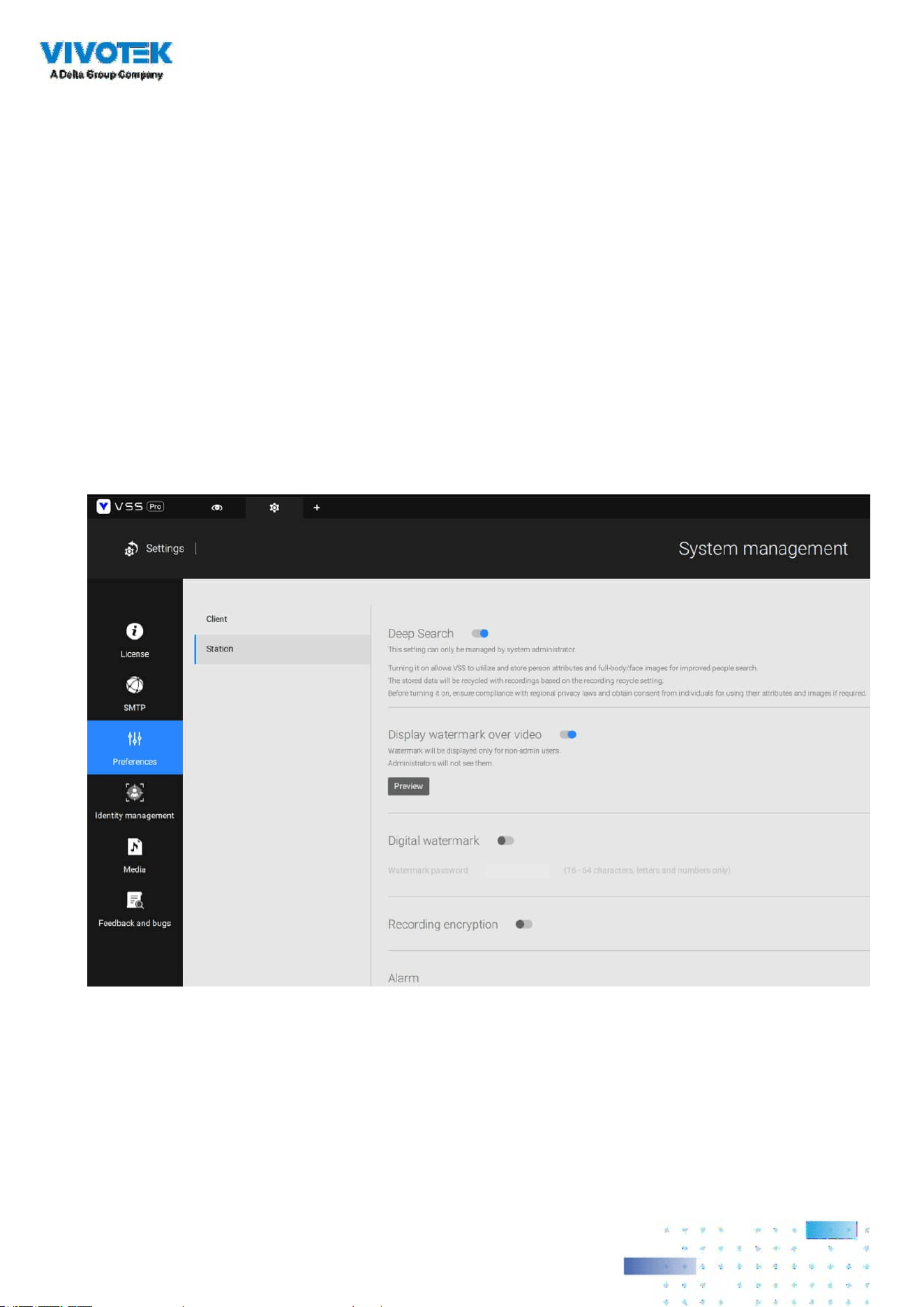The image size is (924, 1307).
Task: Select the Station preferences section
Action: point(283,649)
